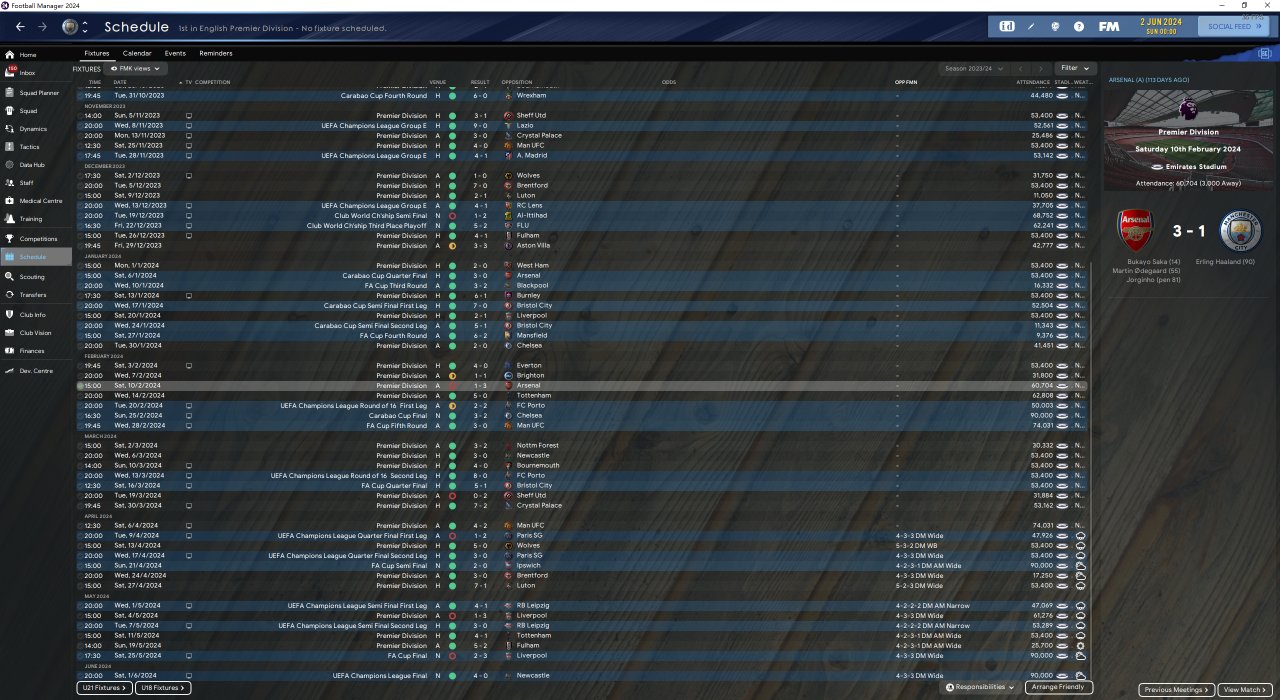
Task: Click the stadium thumbnail in match preview
Action: 1189,140
